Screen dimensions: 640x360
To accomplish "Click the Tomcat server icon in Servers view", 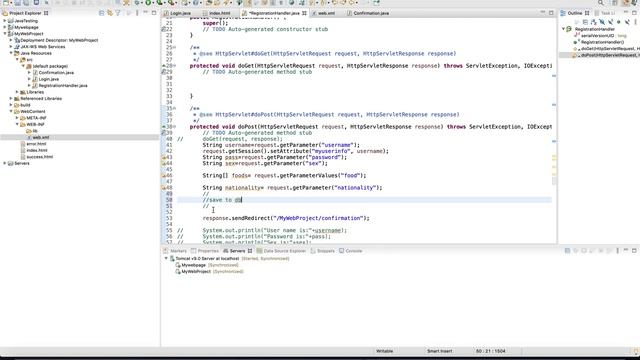I will 172,258.
